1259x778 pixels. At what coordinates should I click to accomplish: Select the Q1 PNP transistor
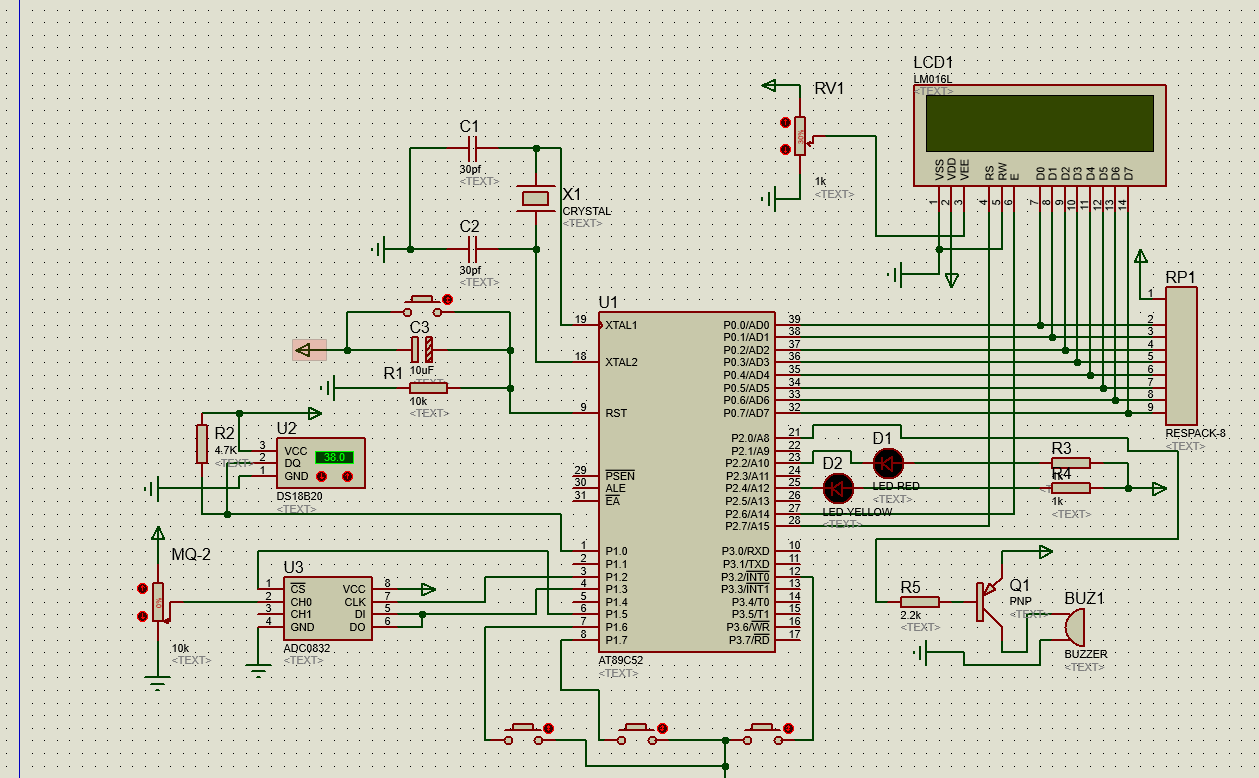pyautogui.click(x=990, y=602)
